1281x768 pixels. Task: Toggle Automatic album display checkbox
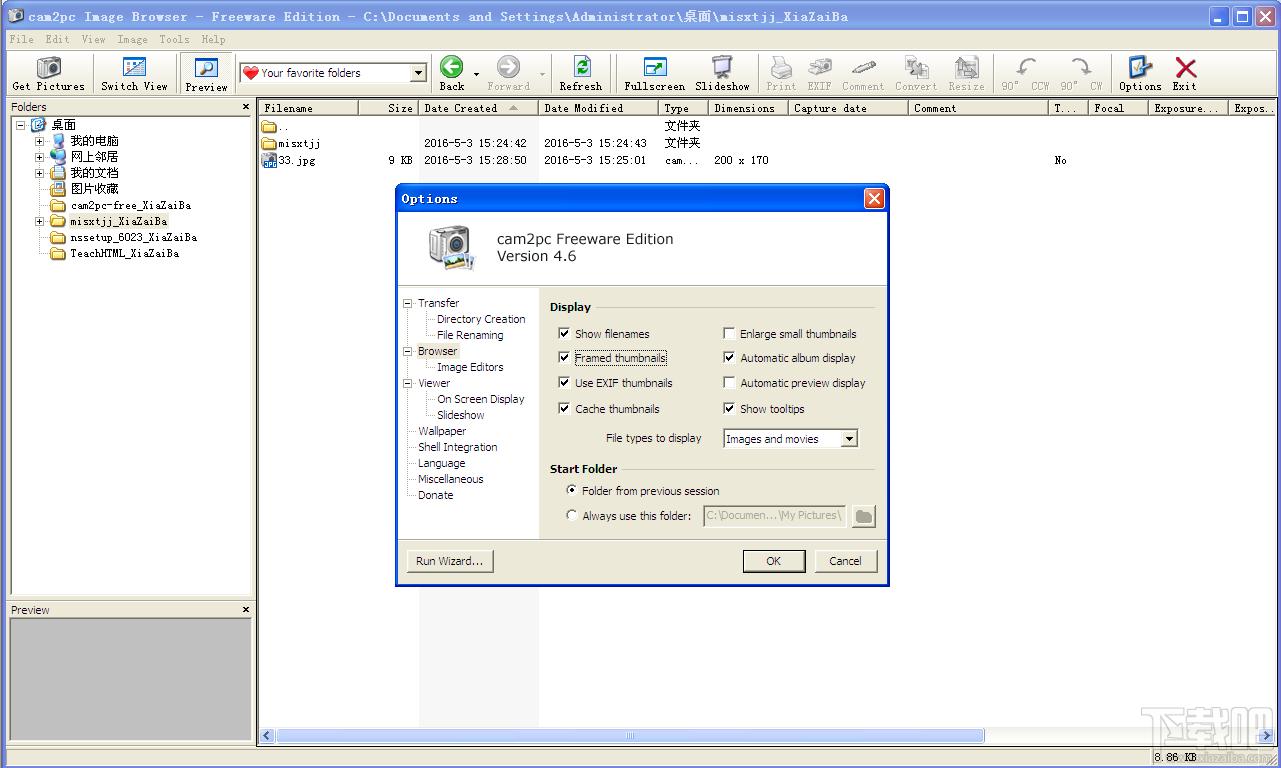click(x=730, y=358)
